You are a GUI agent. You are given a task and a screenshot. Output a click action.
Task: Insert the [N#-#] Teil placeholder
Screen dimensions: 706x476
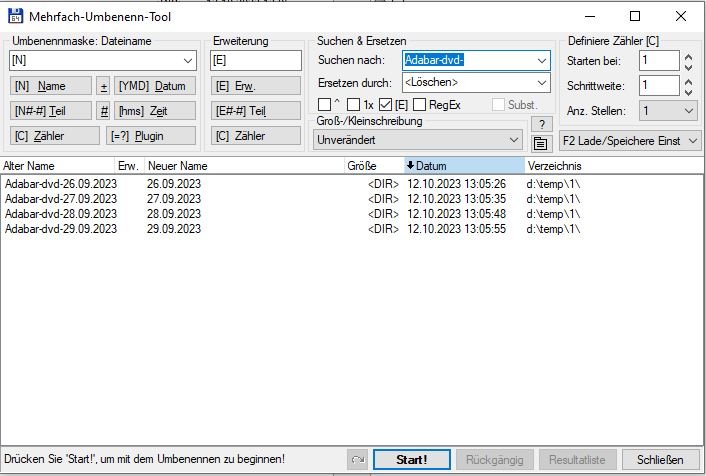tap(50, 111)
